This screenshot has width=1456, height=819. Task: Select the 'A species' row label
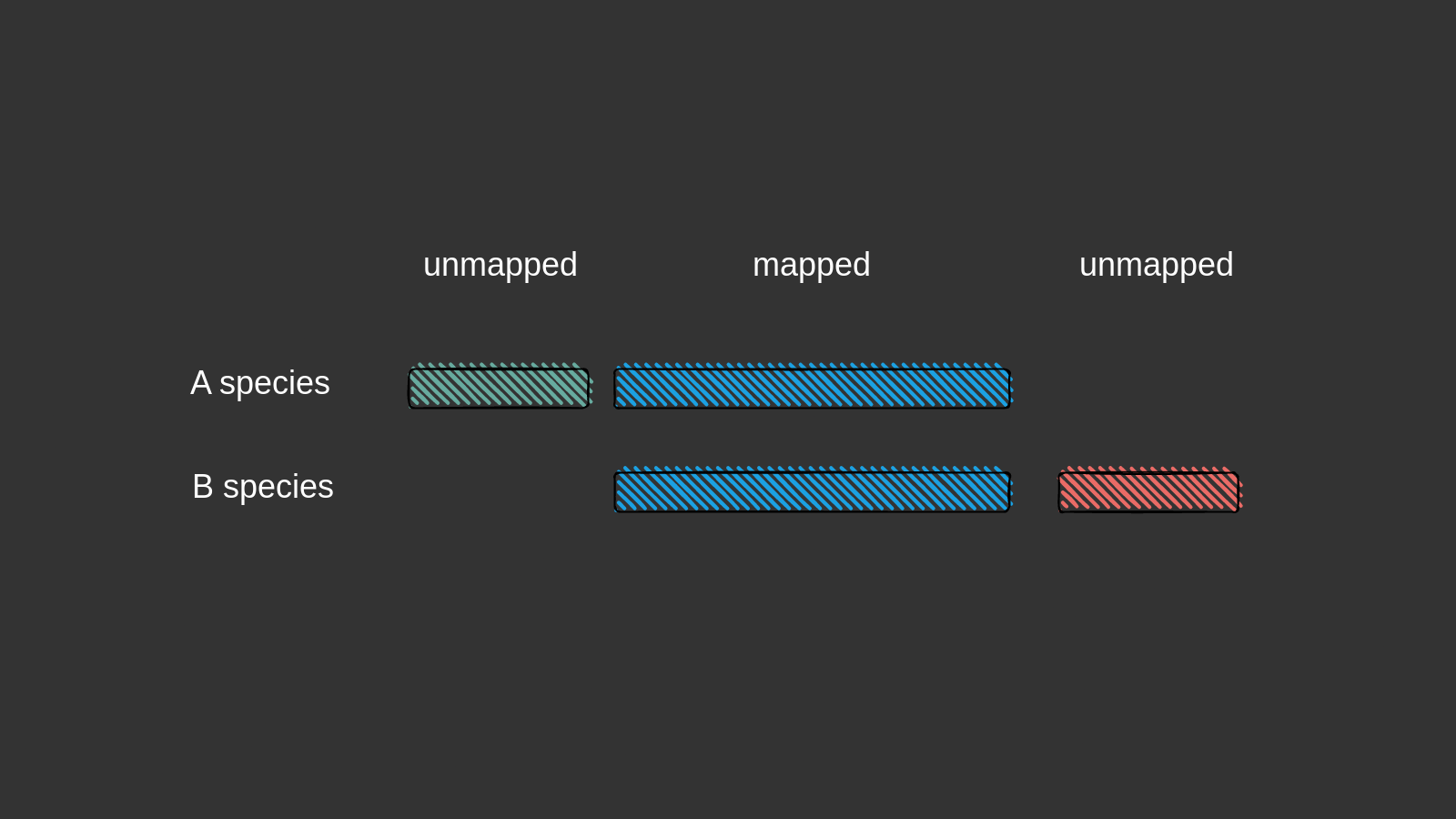260,383
